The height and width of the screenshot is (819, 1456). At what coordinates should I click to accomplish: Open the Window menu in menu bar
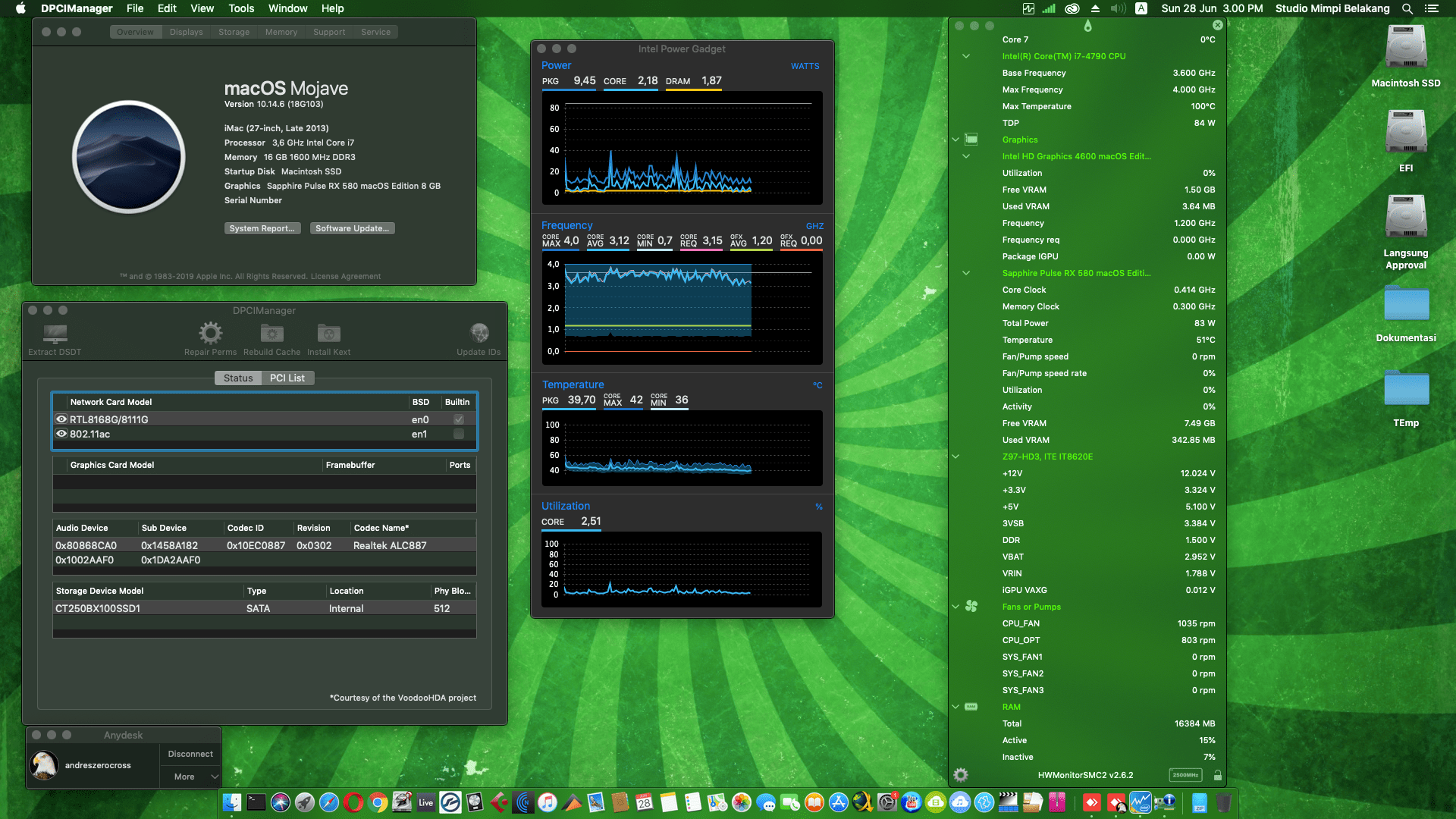point(287,8)
